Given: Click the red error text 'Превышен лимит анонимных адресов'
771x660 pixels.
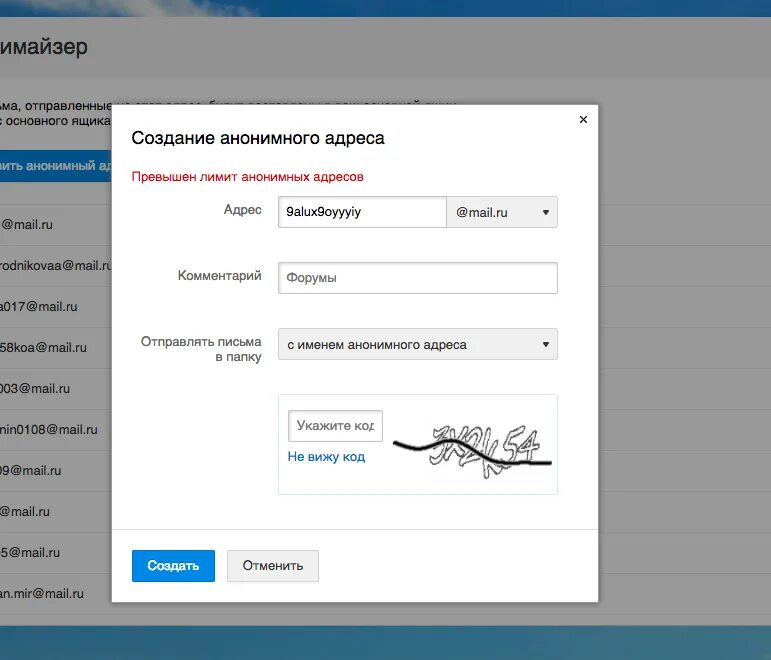Looking at the screenshot, I should click(247, 177).
